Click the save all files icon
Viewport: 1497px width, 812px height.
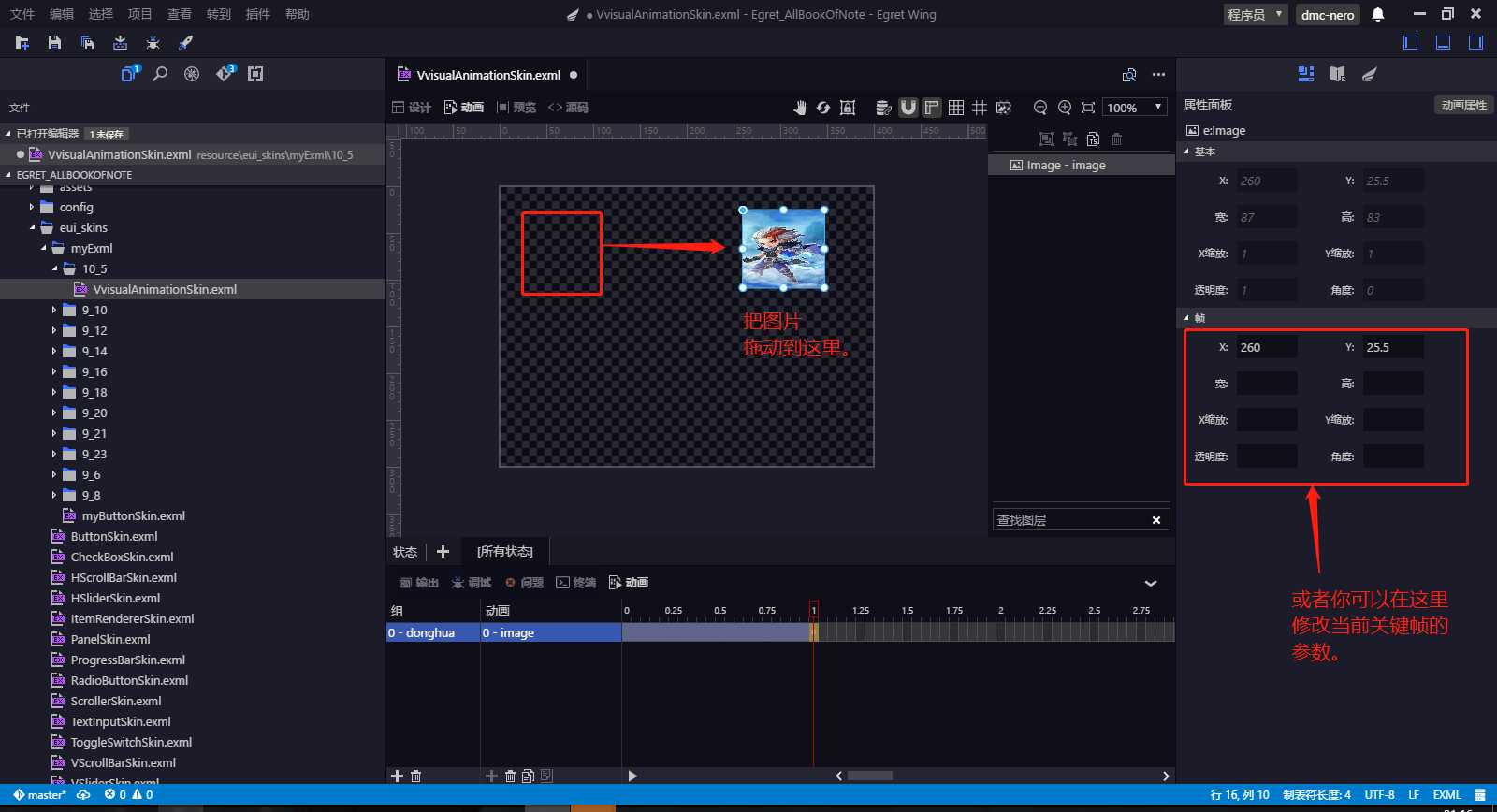87,43
